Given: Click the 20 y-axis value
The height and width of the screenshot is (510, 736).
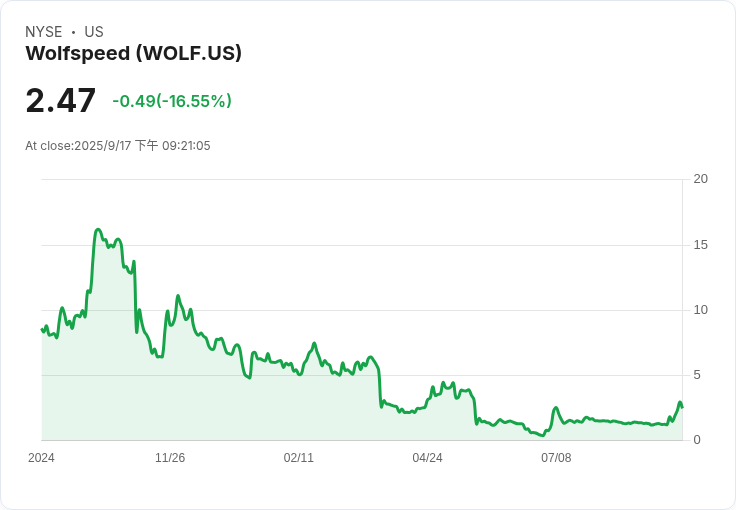Looking at the screenshot, I should [700, 179].
